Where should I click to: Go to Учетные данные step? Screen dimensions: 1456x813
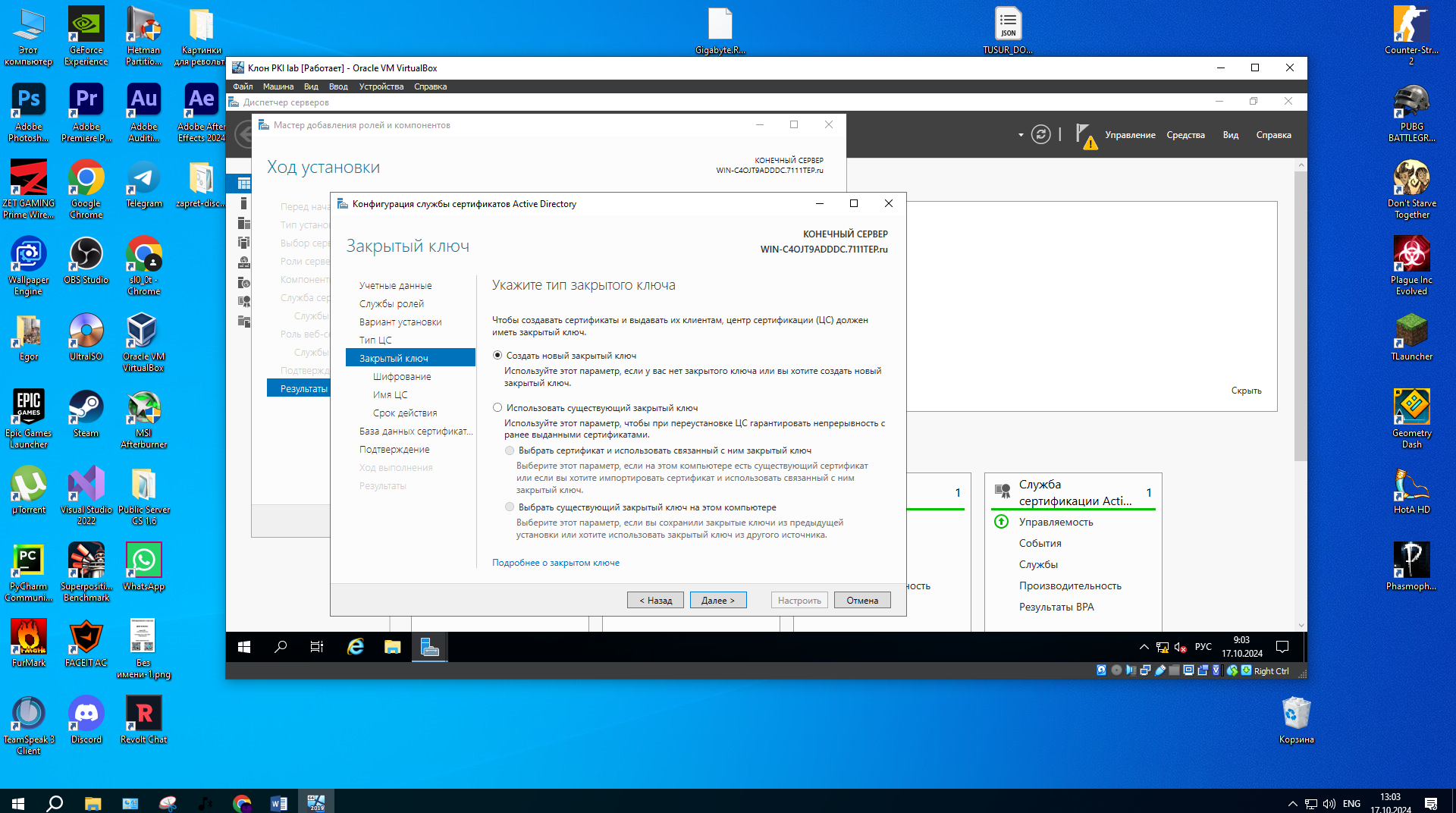(395, 285)
